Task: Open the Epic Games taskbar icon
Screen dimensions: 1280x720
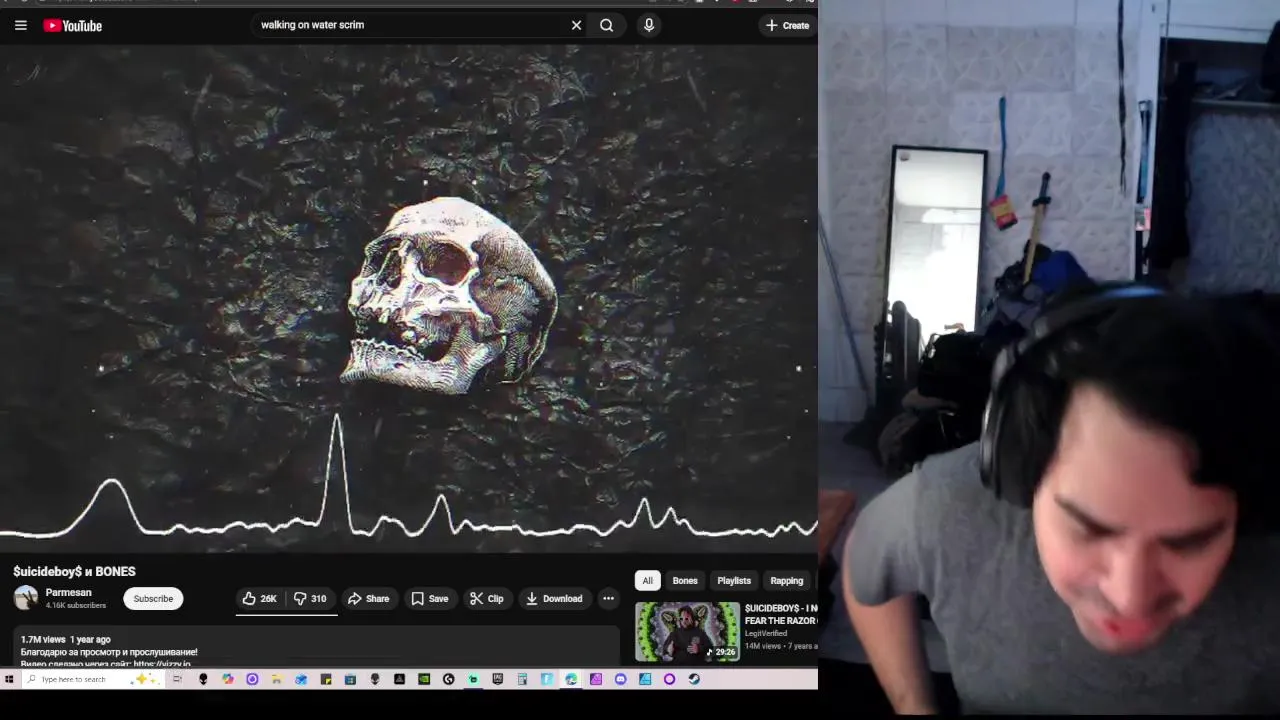Action: 498,679
